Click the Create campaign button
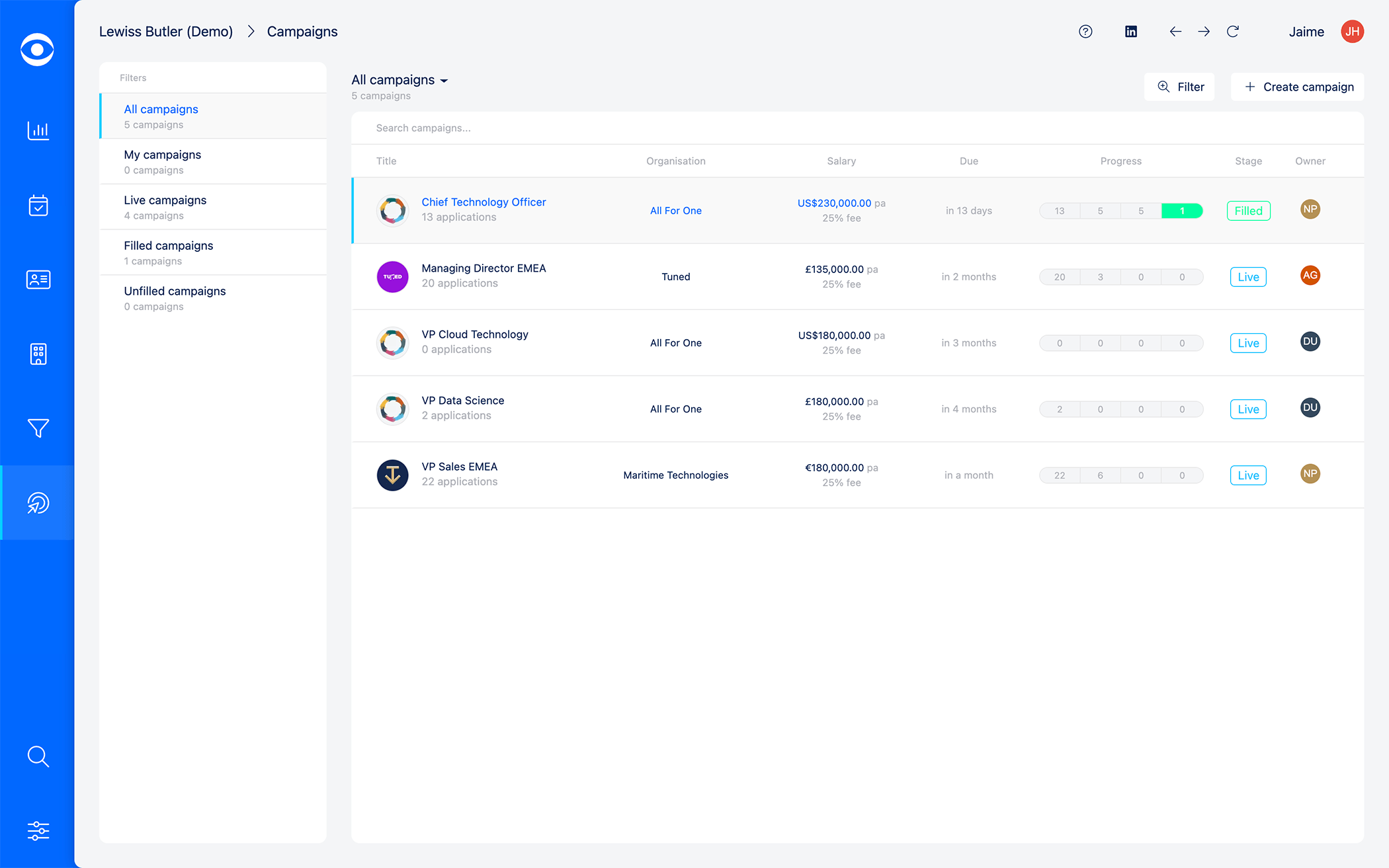The height and width of the screenshot is (868, 1389). (x=1298, y=87)
